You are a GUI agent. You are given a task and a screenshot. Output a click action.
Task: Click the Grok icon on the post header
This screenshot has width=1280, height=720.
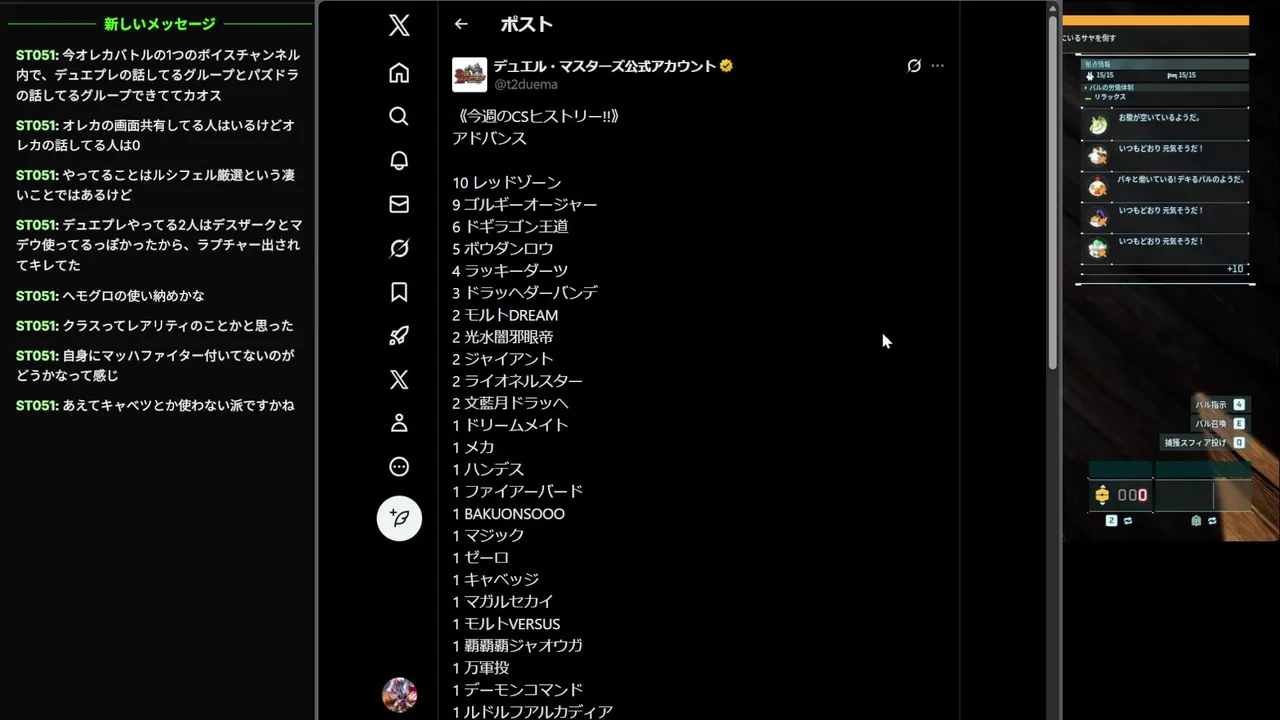(913, 66)
